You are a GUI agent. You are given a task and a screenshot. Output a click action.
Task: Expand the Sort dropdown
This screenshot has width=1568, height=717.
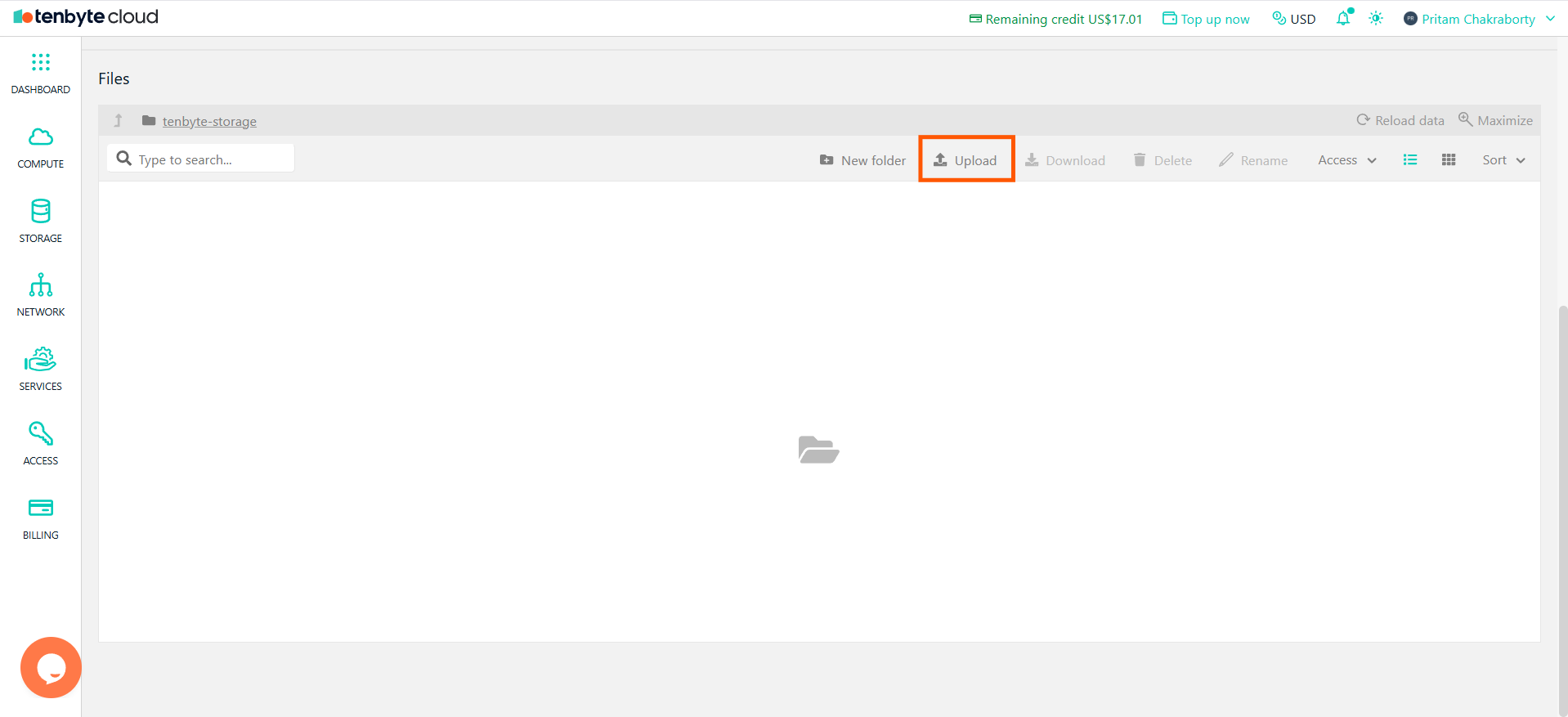(1504, 160)
